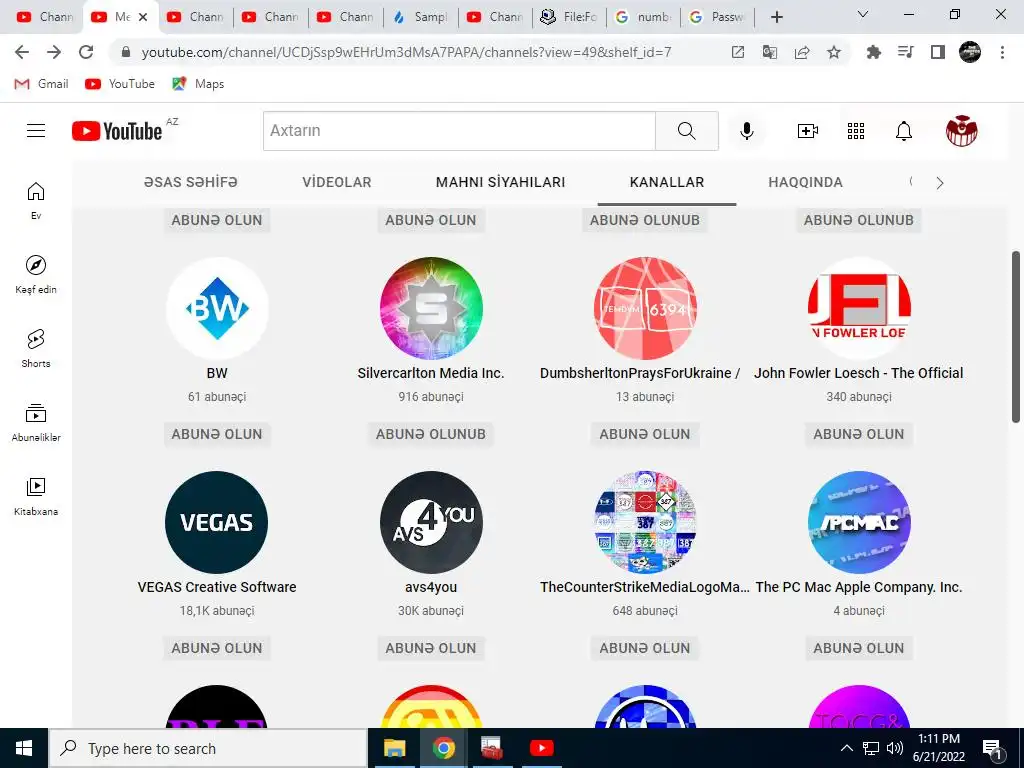Click the browser address bar URL
Image resolution: width=1024 pixels, height=768 pixels.
tap(406, 52)
